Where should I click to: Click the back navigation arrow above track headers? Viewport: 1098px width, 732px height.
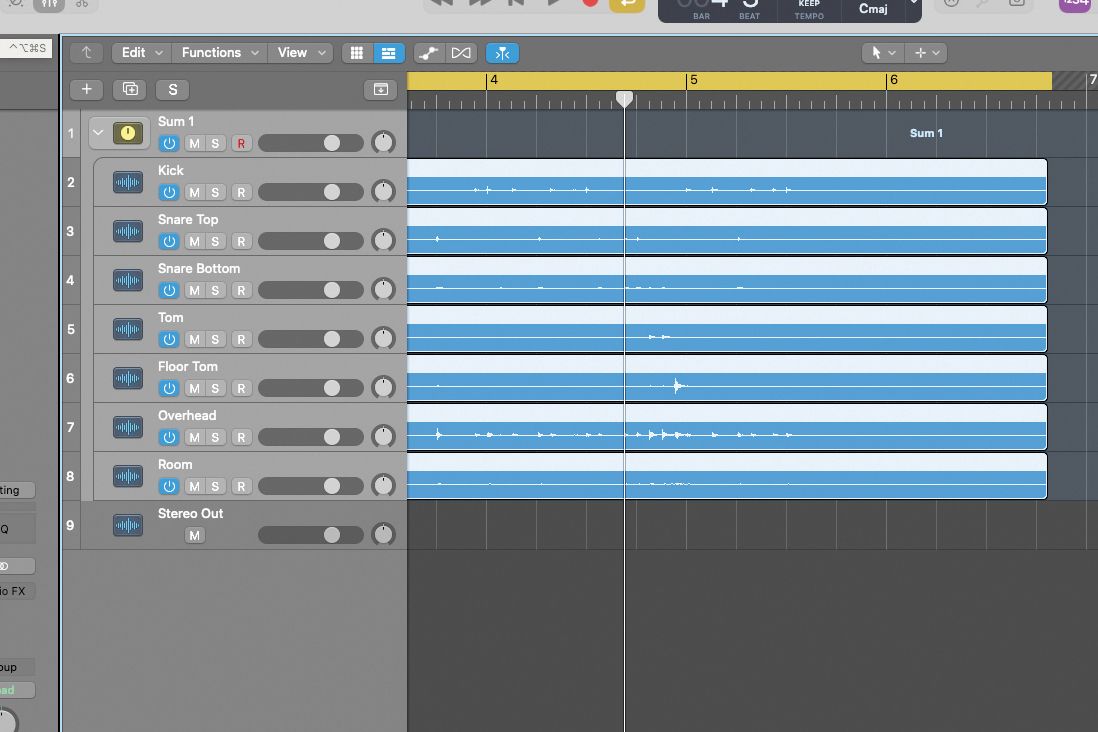(86, 52)
